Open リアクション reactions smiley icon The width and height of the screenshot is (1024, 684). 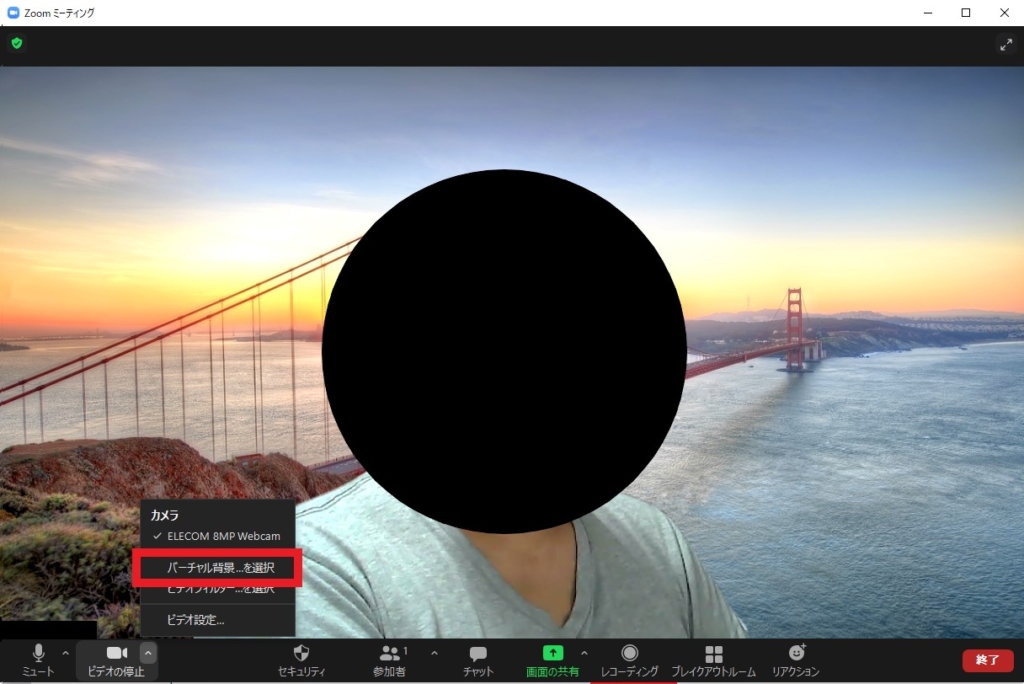pos(795,660)
